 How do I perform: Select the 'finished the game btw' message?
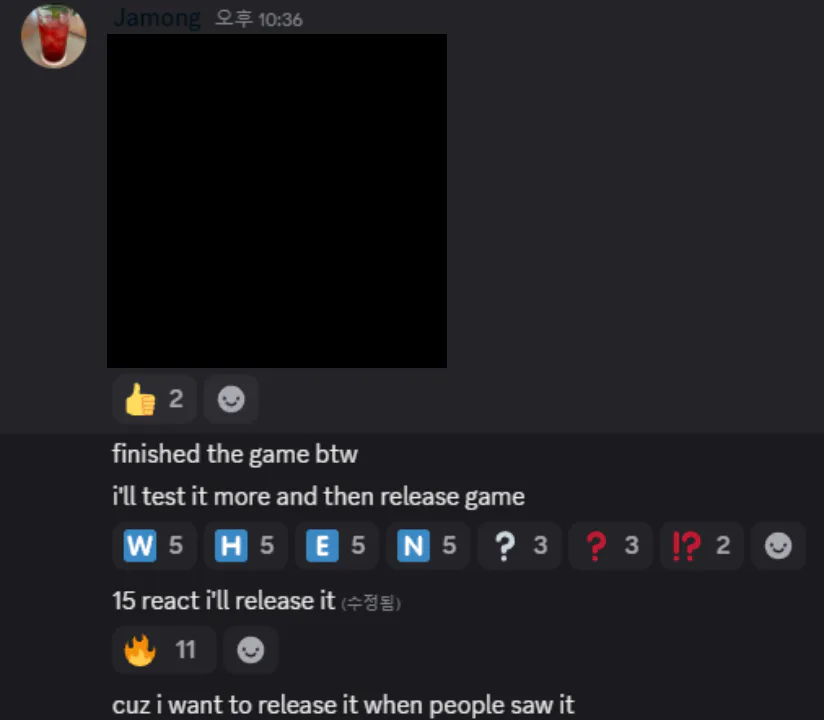click(x=235, y=454)
